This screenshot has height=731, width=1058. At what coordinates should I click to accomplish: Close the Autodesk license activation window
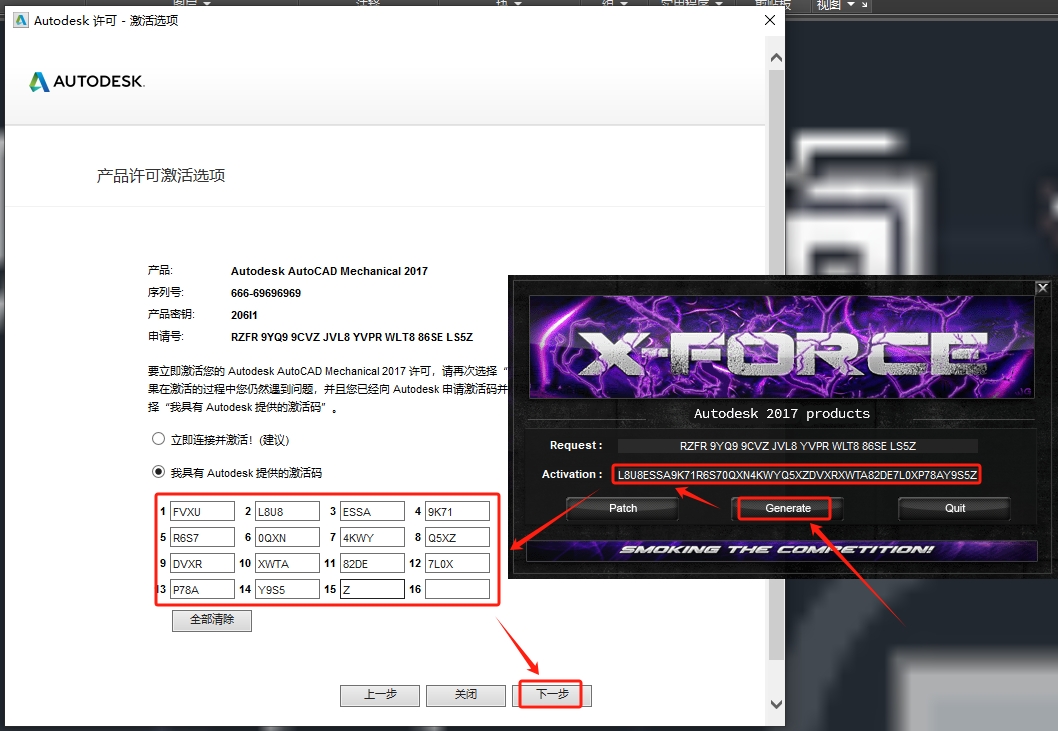click(x=770, y=20)
